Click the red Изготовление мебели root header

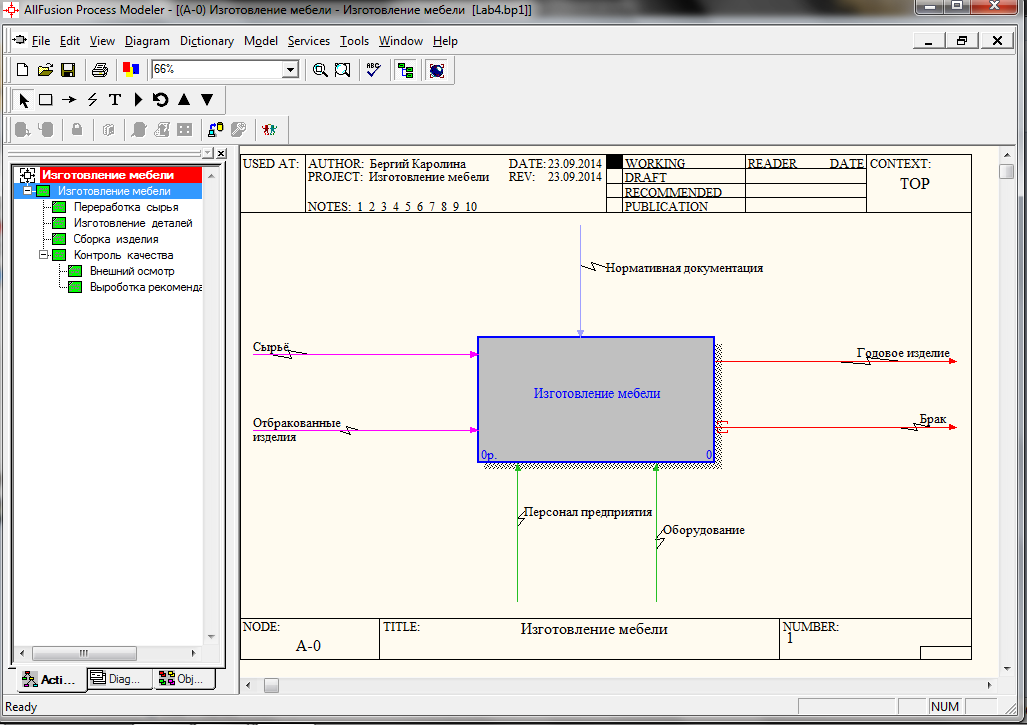click(108, 175)
